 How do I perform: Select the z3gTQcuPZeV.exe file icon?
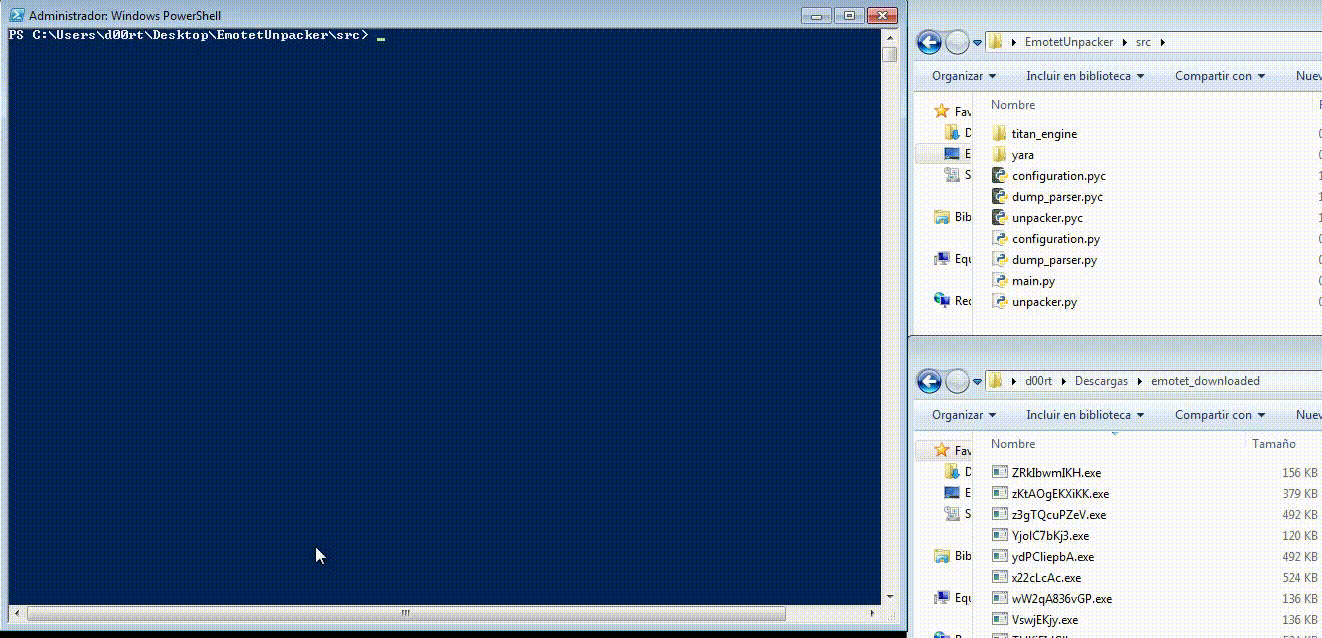click(x=999, y=514)
